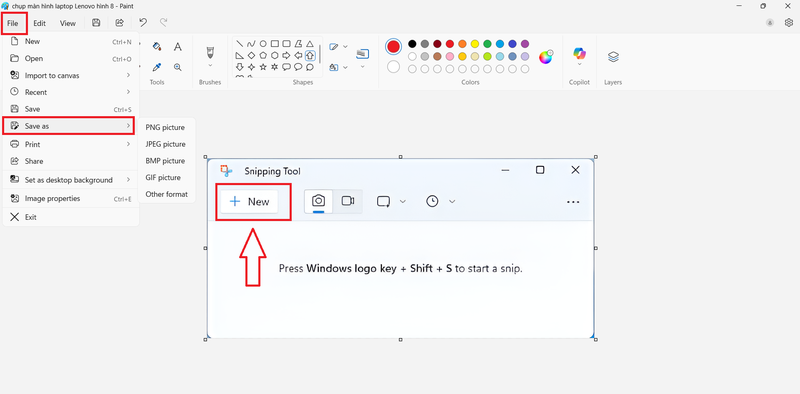Choose Image properties menu entry
Viewport: 800px width, 394px height.
[x=71, y=199]
